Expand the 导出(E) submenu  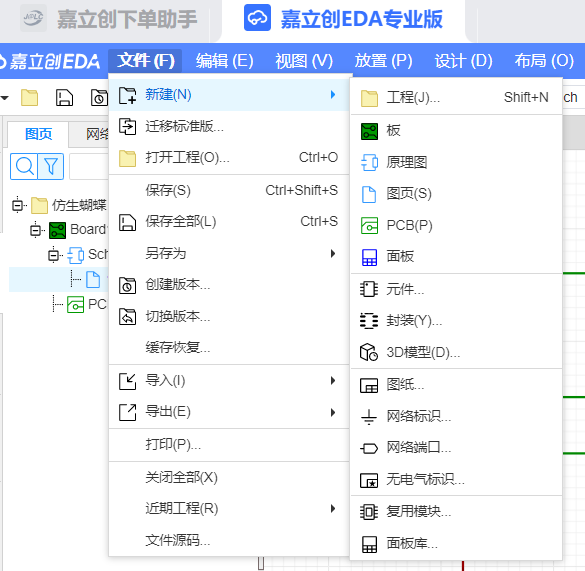229,412
